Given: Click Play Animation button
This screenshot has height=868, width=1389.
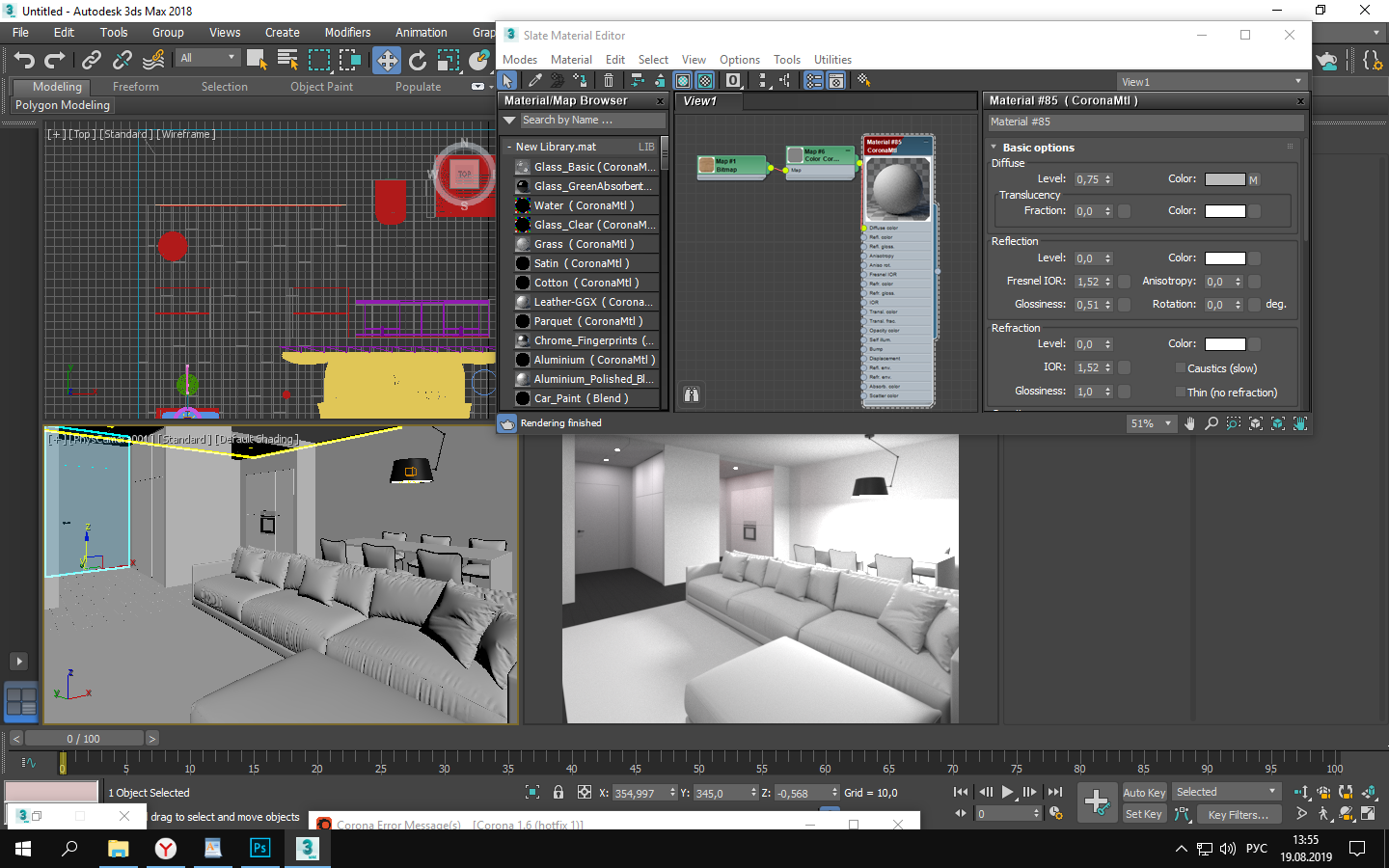Looking at the screenshot, I should click(1007, 792).
